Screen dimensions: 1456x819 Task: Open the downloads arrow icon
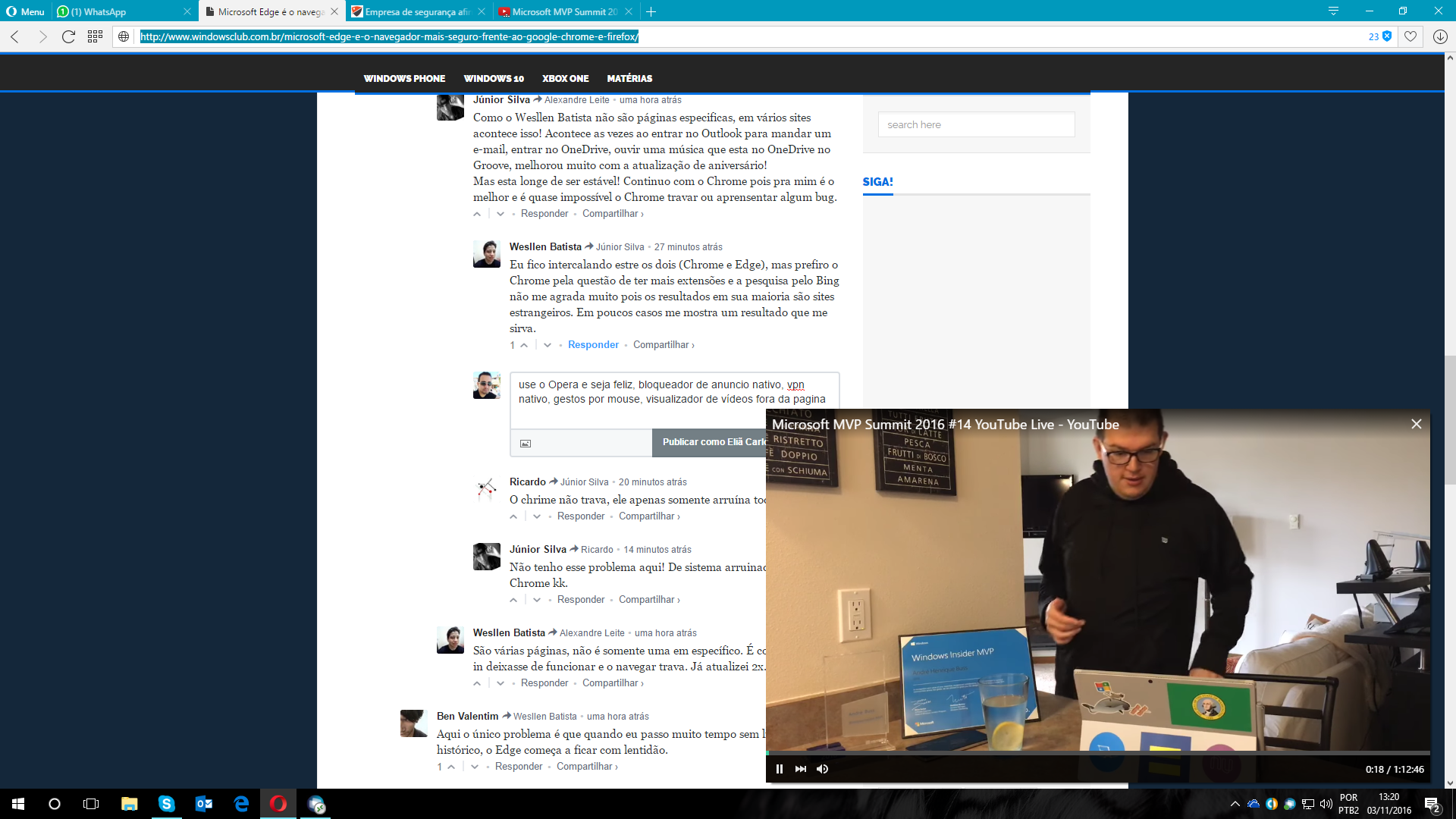tap(1440, 36)
